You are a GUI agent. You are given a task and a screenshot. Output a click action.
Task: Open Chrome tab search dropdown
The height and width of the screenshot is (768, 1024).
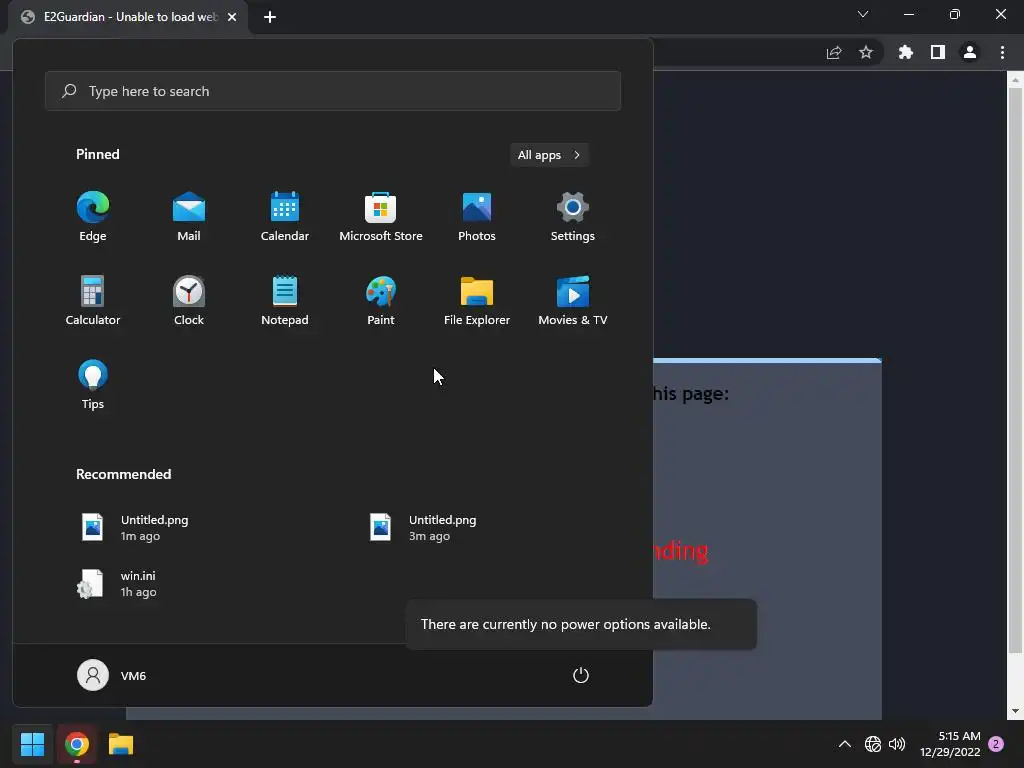[863, 14]
